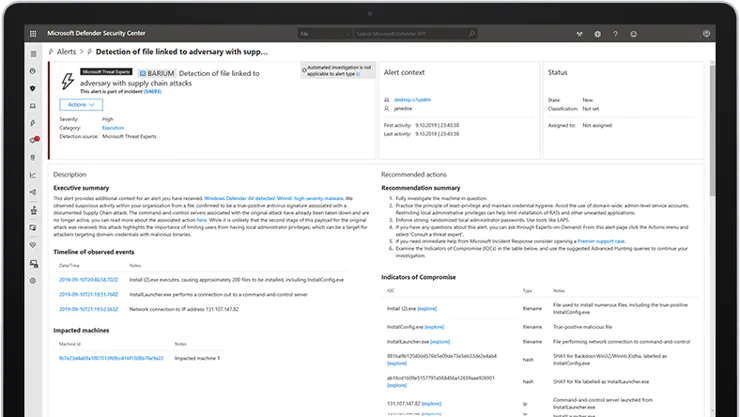
Task: Open timeline event 2019-09-10T20:46:58.702Z
Action: coord(88,280)
